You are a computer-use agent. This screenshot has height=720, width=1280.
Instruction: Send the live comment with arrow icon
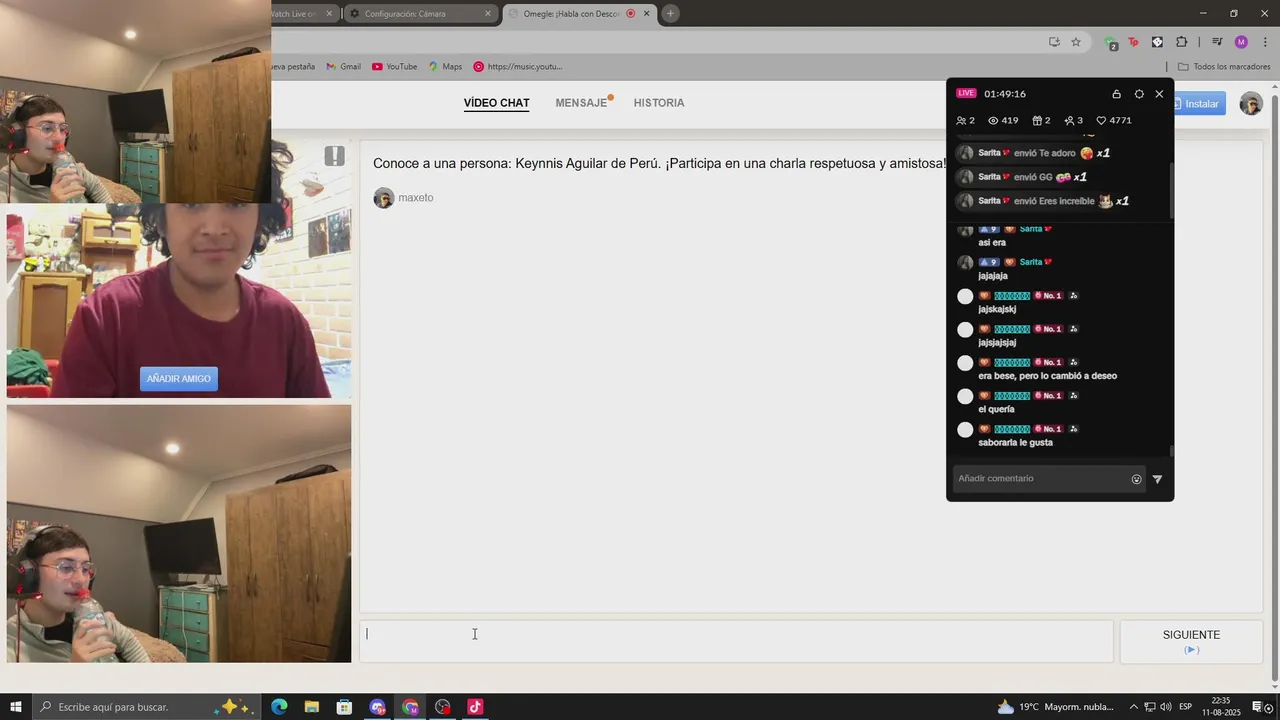1157,479
